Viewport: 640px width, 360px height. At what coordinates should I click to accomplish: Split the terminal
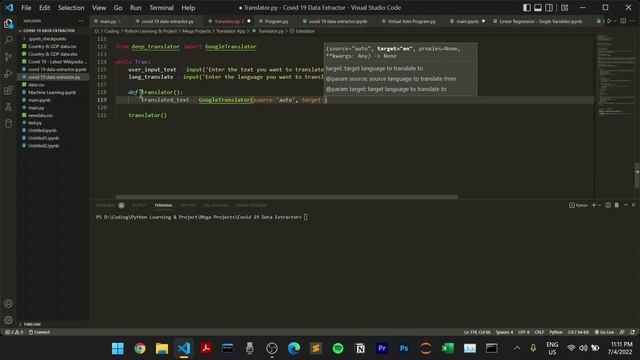pyautogui.click(x=608, y=205)
